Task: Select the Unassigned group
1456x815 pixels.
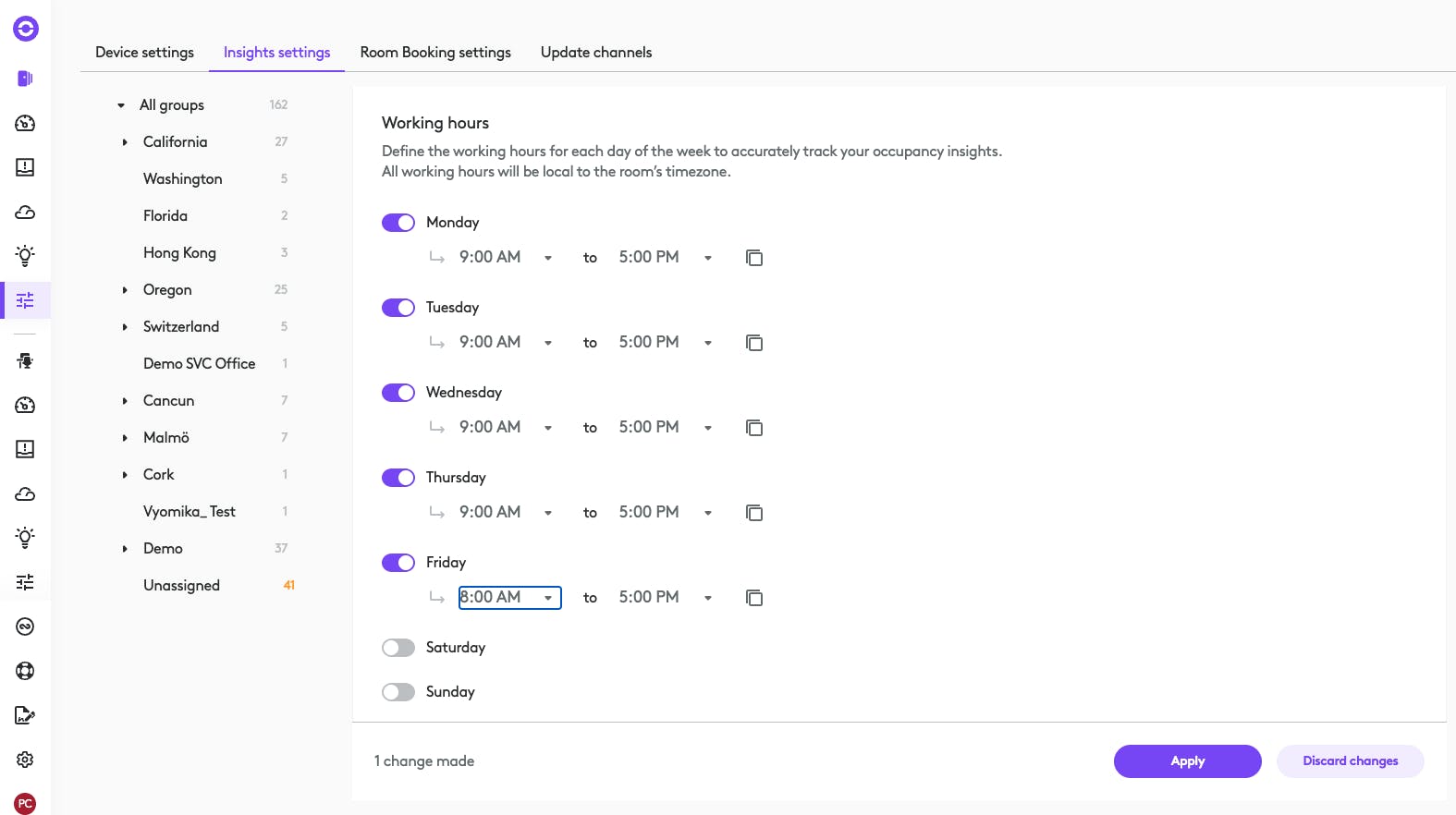Action: point(181,586)
